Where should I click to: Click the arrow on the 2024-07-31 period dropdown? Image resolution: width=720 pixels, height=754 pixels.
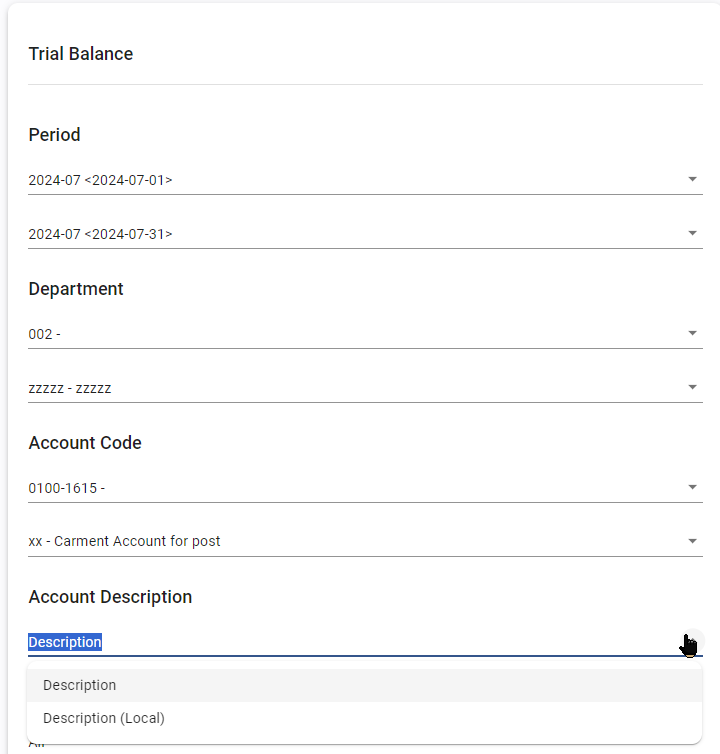coord(692,234)
